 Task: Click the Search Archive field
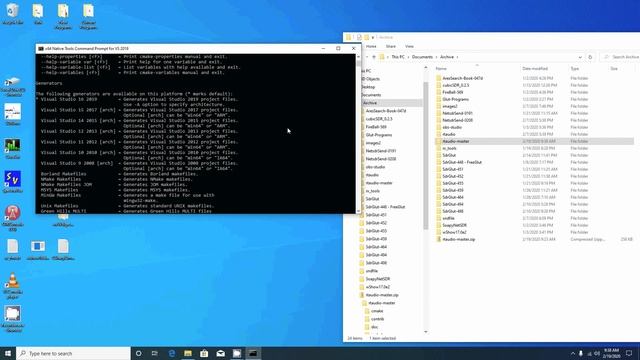click(620, 57)
